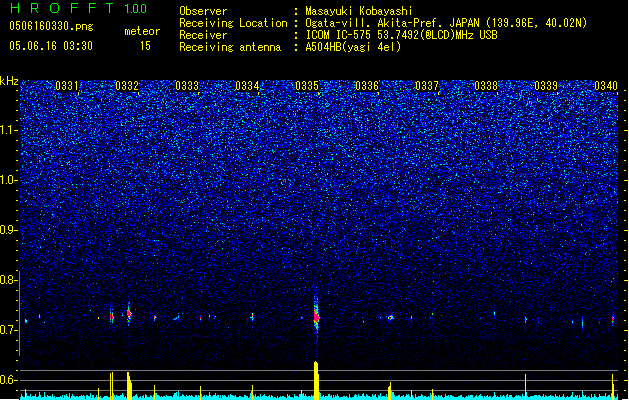The image size is (629, 400).
Task: Click the HROFFT 1.0.0 title text
Action: pyautogui.click(x=79, y=8)
